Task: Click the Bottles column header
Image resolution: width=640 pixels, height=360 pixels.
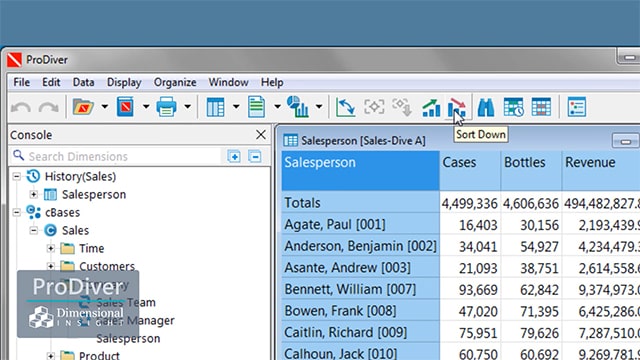Action: (x=531, y=171)
